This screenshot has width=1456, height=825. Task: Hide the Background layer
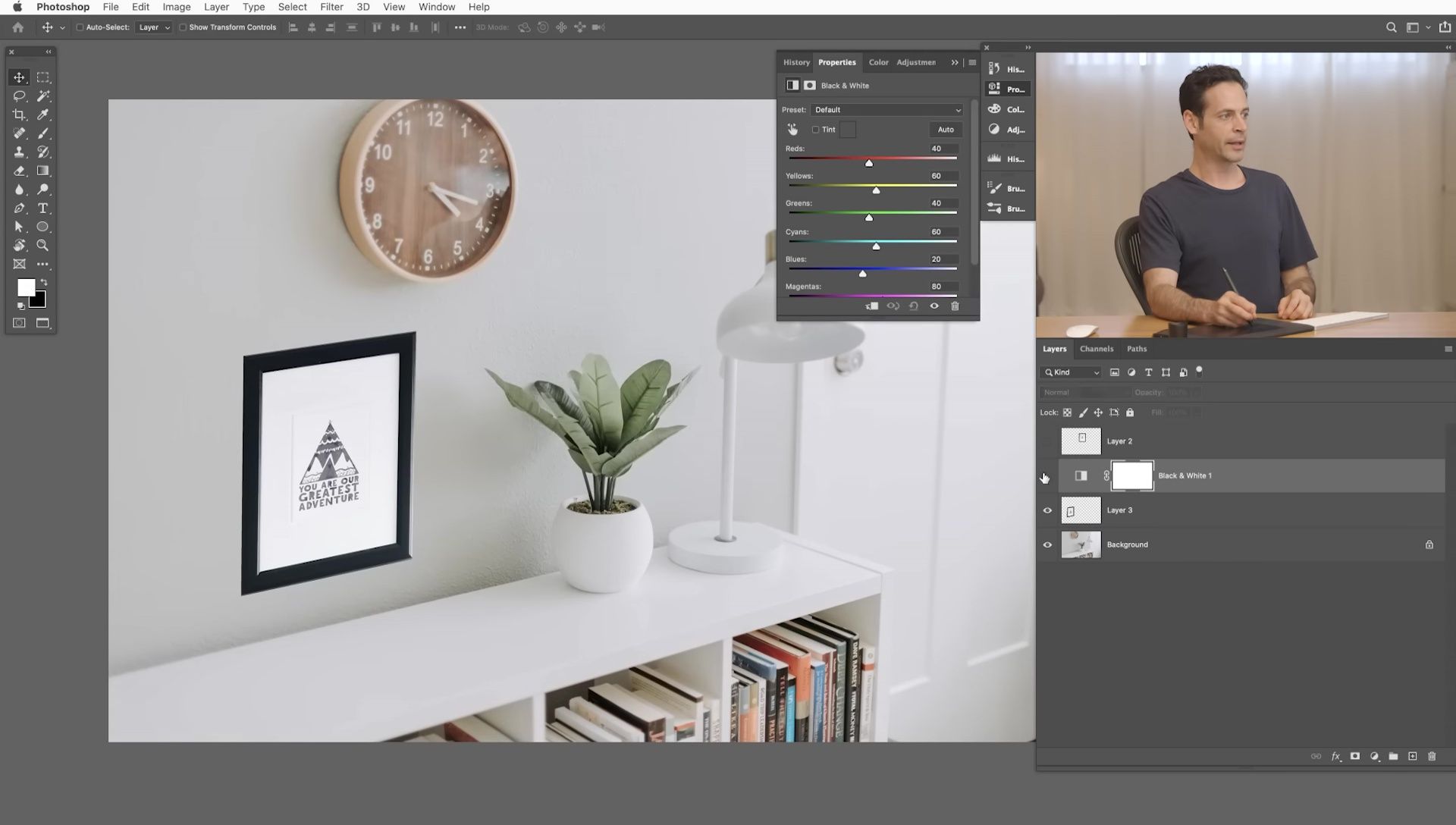1047,545
